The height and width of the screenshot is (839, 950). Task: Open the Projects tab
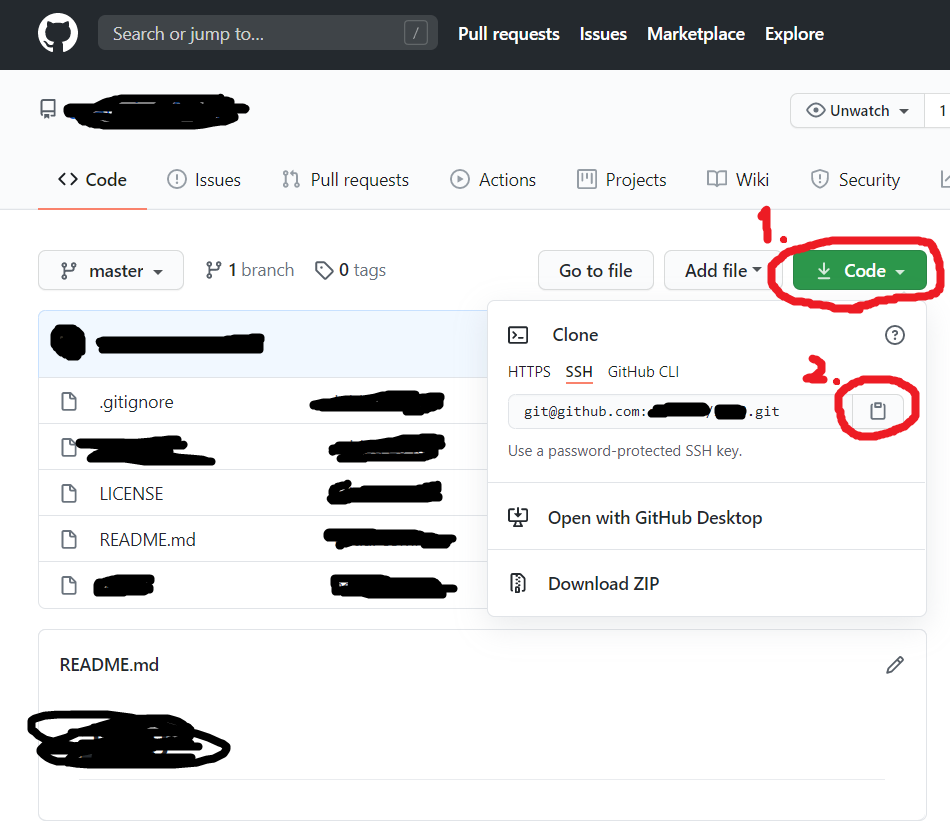(621, 180)
